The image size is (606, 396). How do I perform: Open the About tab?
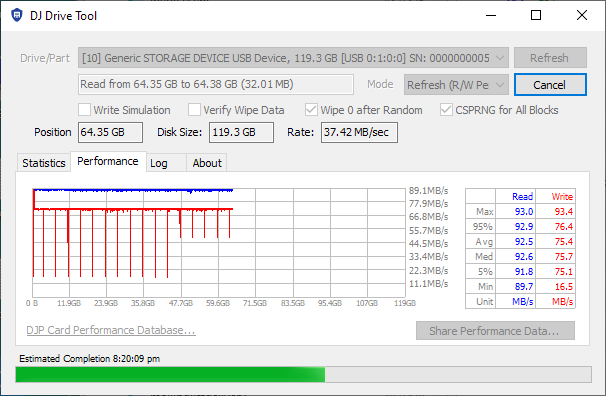coord(207,163)
